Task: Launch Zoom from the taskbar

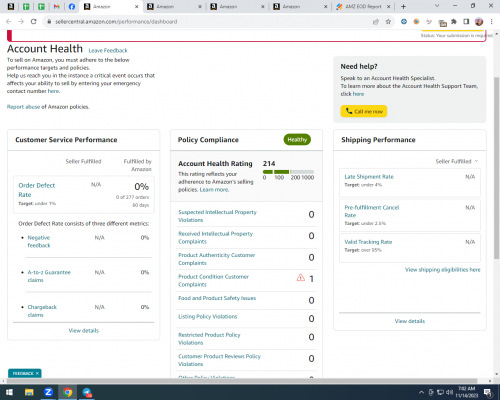Action: (x=48, y=392)
